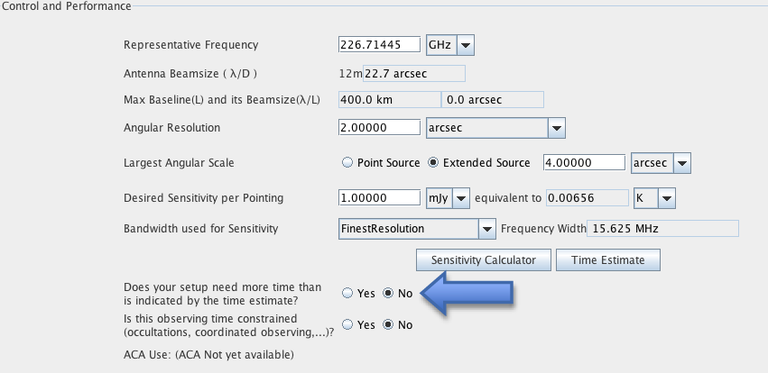Open the FinestResolution bandwidth dropdown
This screenshot has height=373, width=768.
pyautogui.click(x=417, y=229)
